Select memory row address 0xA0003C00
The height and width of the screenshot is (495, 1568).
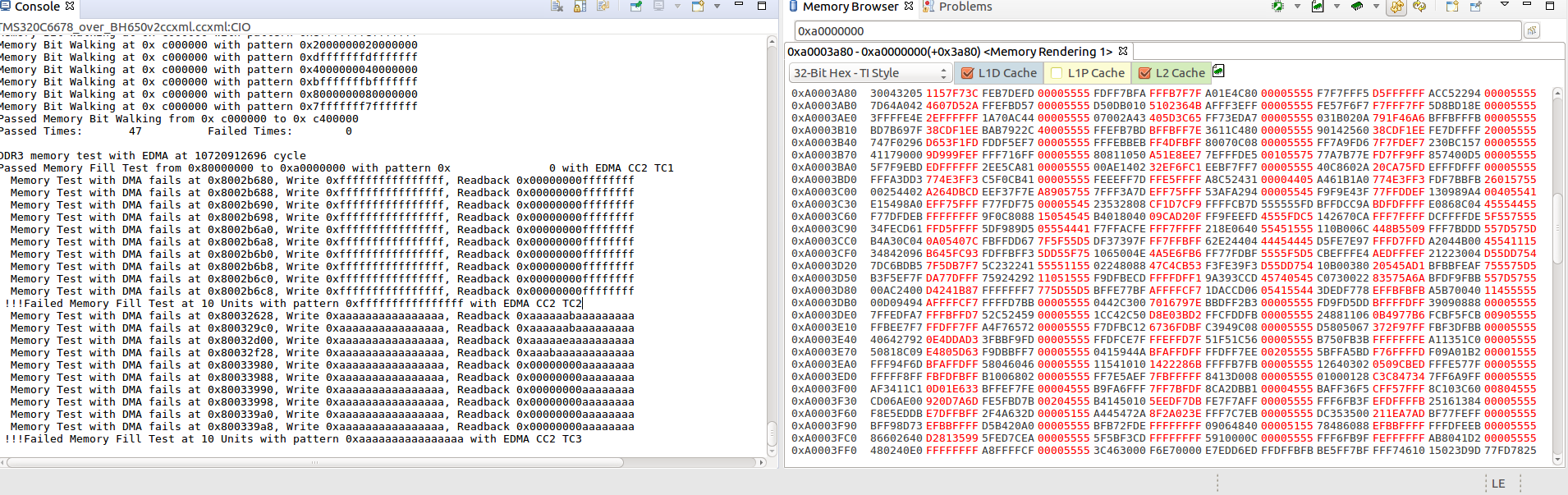tap(823, 192)
